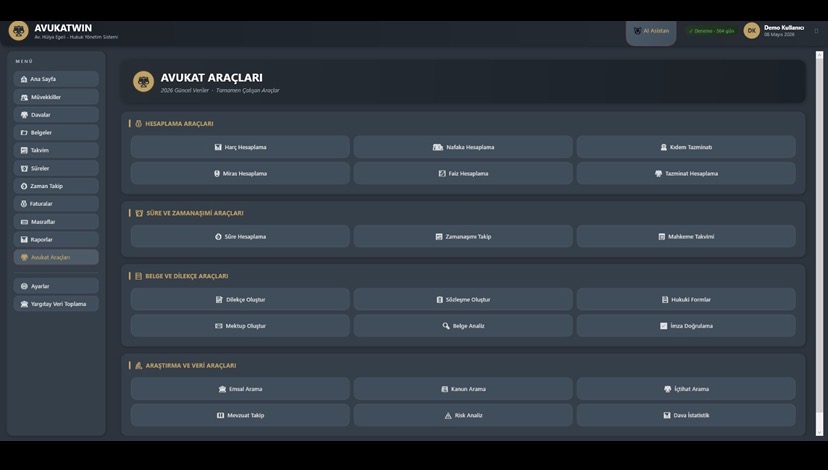
Task: Click the AVUKATWIN logo emblem
Action: 18,31
